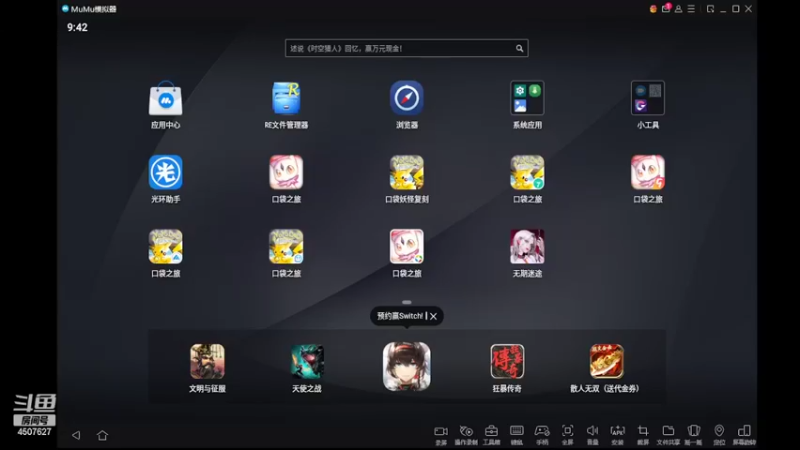This screenshot has width=800, height=450.
Task: Click the 预约赢Switch! tooltip text
Action: [400, 316]
